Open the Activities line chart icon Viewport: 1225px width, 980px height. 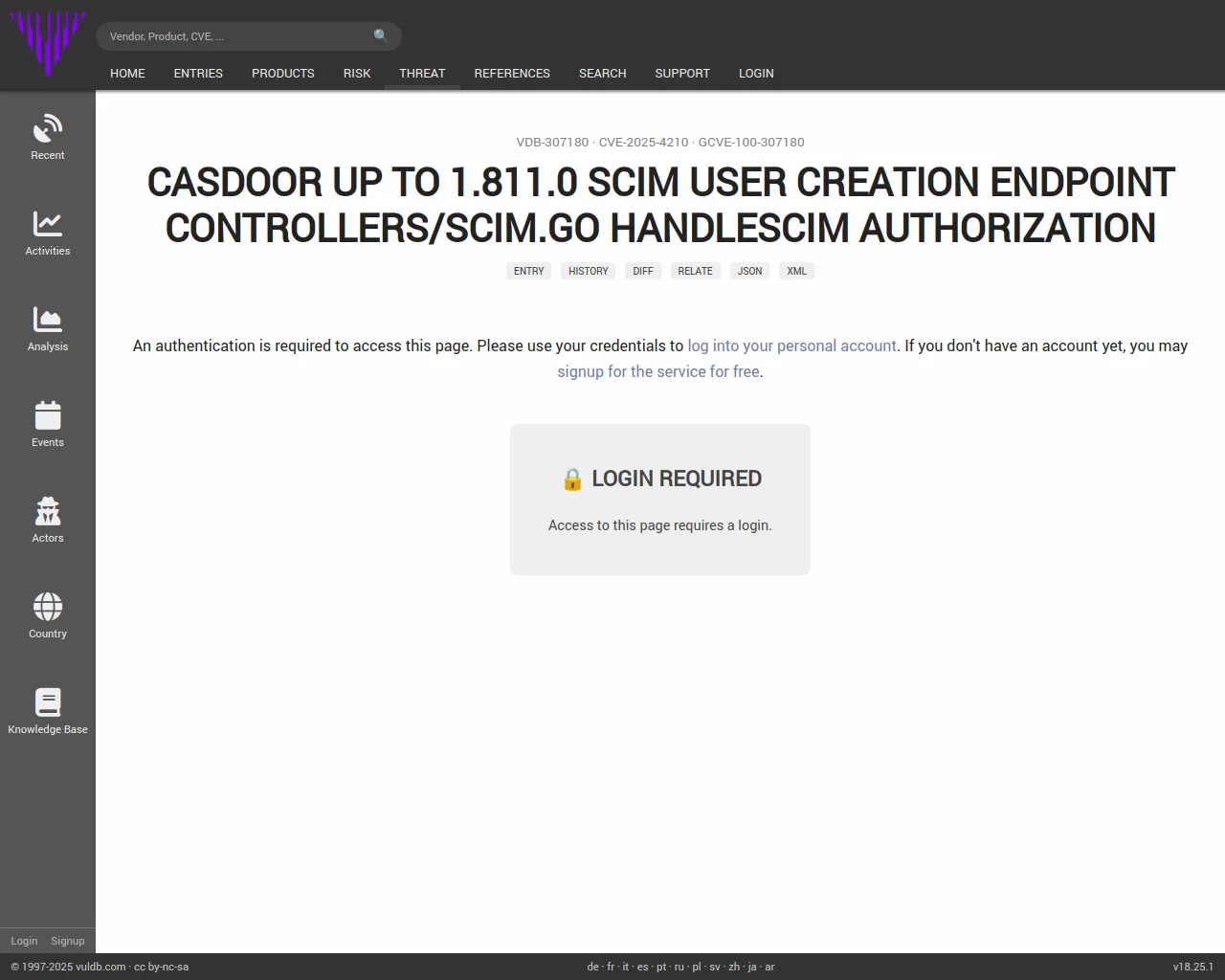click(x=48, y=224)
